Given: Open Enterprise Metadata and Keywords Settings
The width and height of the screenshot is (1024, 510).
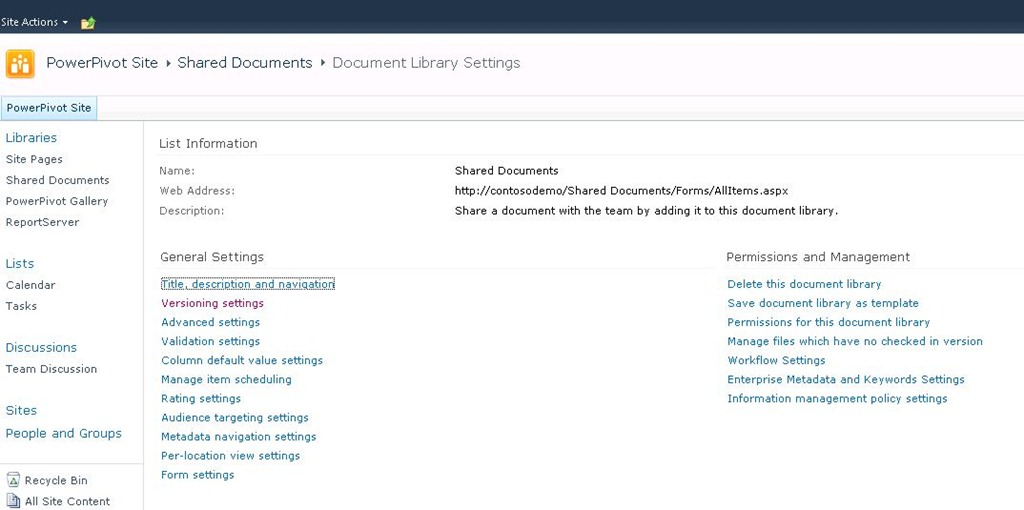Looking at the screenshot, I should tap(846, 379).
